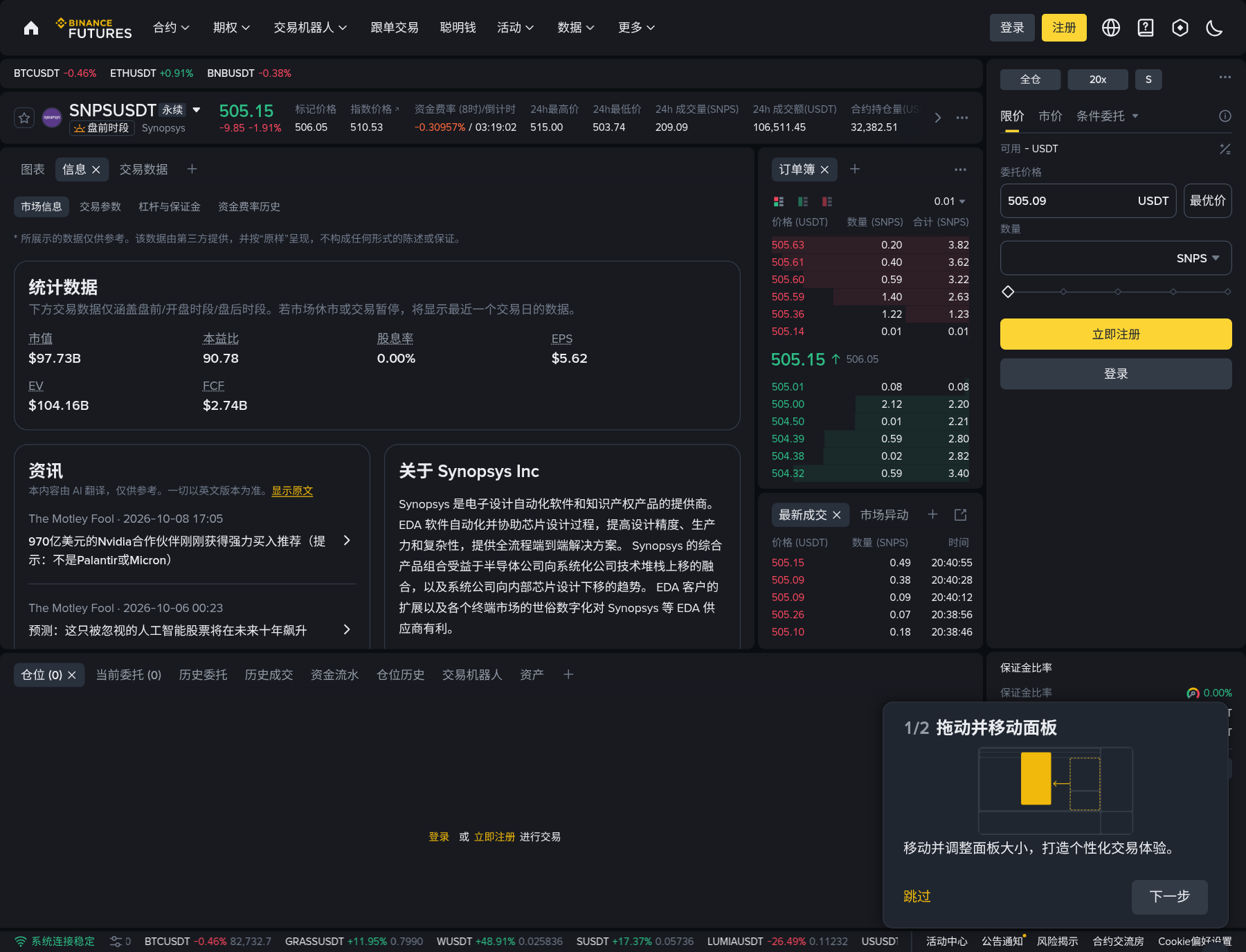Click 最优价 button
Image resolution: width=1246 pixels, height=952 pixels.
click(x=1208, y=201)
